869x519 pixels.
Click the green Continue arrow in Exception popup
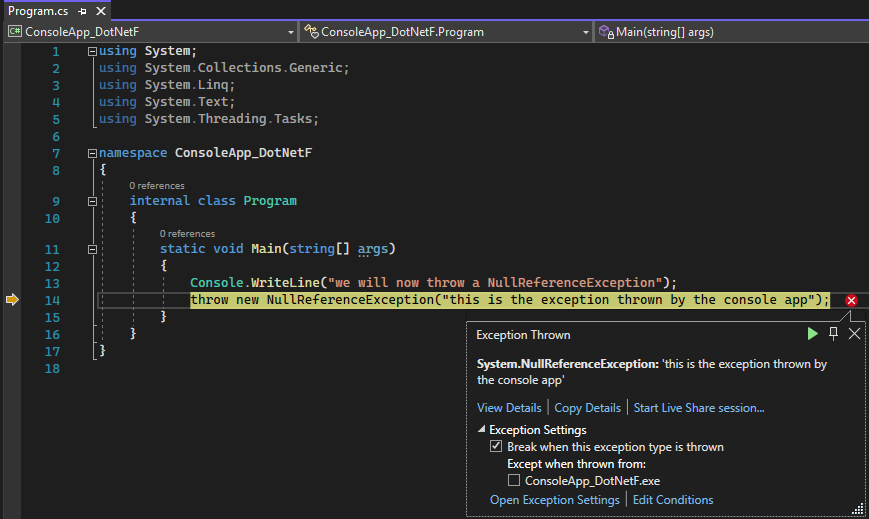(812, 334)
